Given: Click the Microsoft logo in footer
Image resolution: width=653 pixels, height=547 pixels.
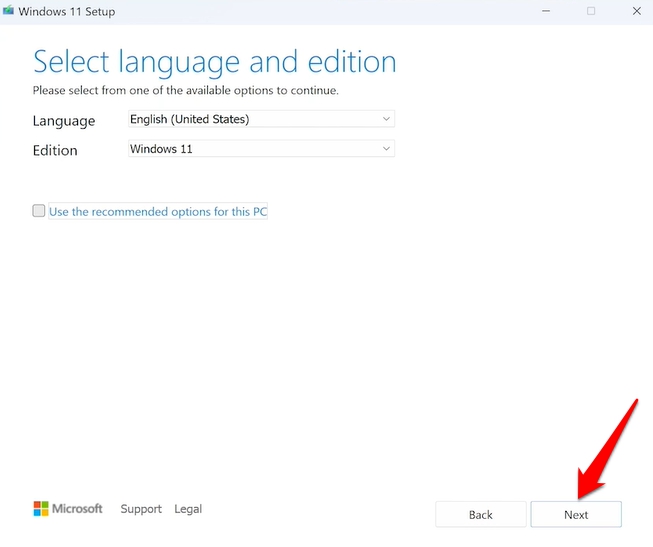Looking at the screenshot, I should [x=68, y=509].
